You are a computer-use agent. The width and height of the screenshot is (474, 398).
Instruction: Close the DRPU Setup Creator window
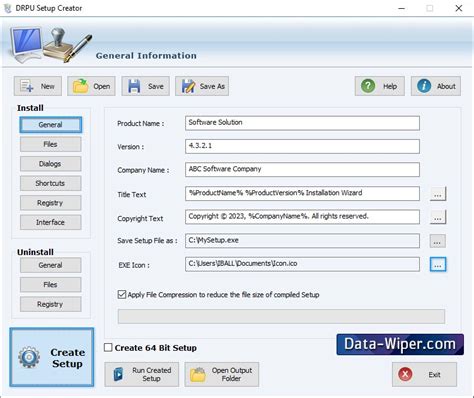(459, 8)
